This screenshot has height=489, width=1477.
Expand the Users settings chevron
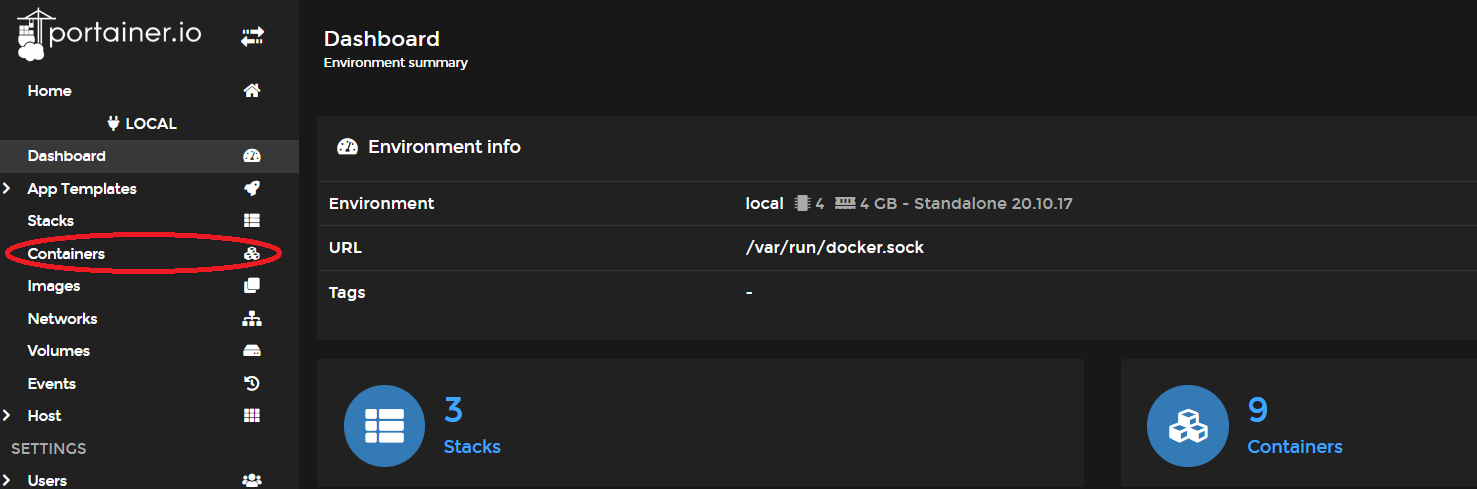(x=7, y=480)
